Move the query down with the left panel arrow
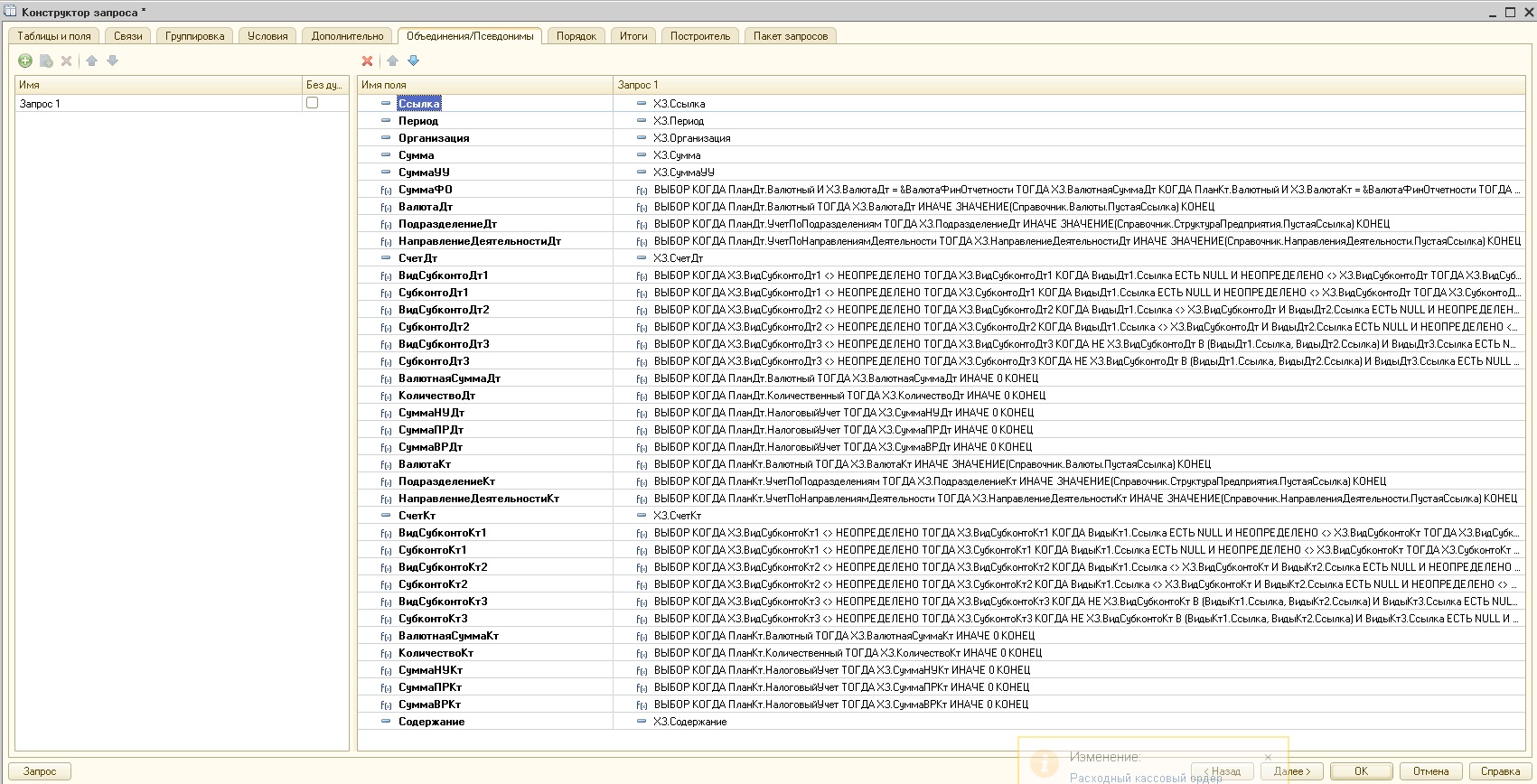The height and width of the screenshot is (784, 1537). pyautogui.click(x=112, y=61)
